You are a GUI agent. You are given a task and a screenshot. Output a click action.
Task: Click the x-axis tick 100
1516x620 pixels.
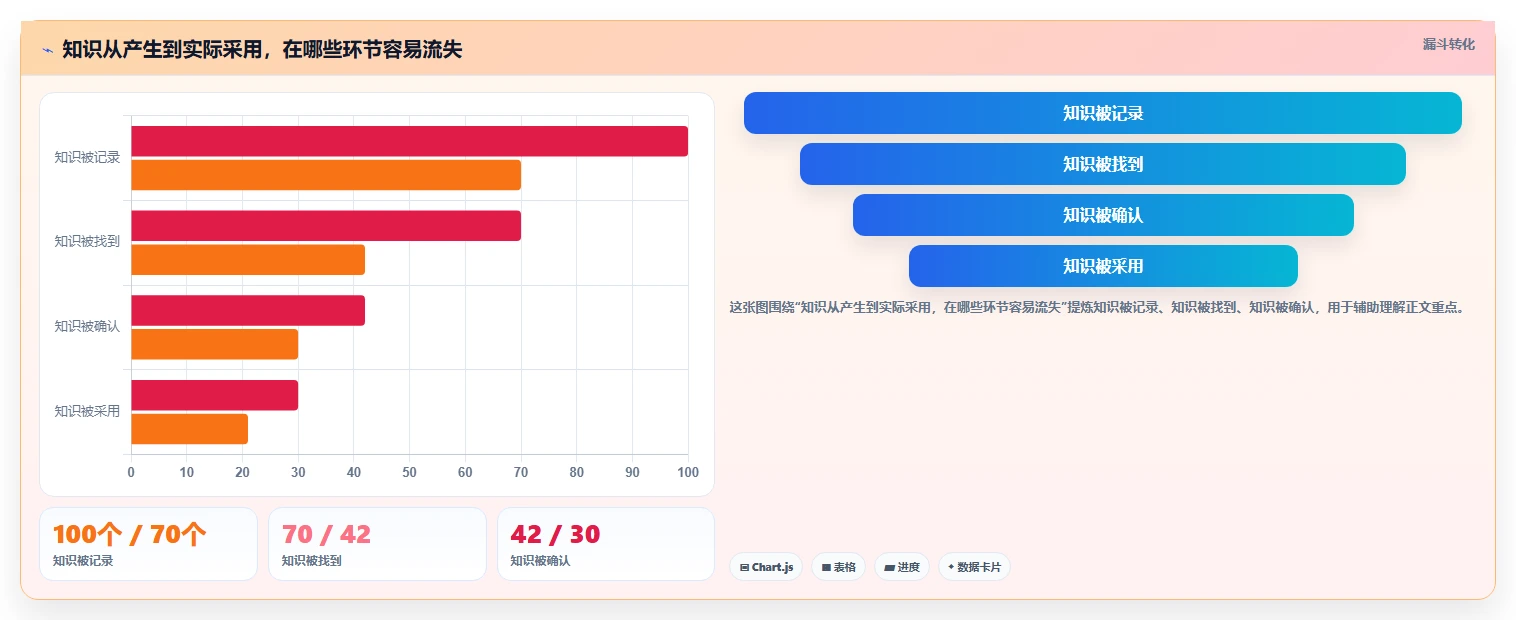click(688, 472)
